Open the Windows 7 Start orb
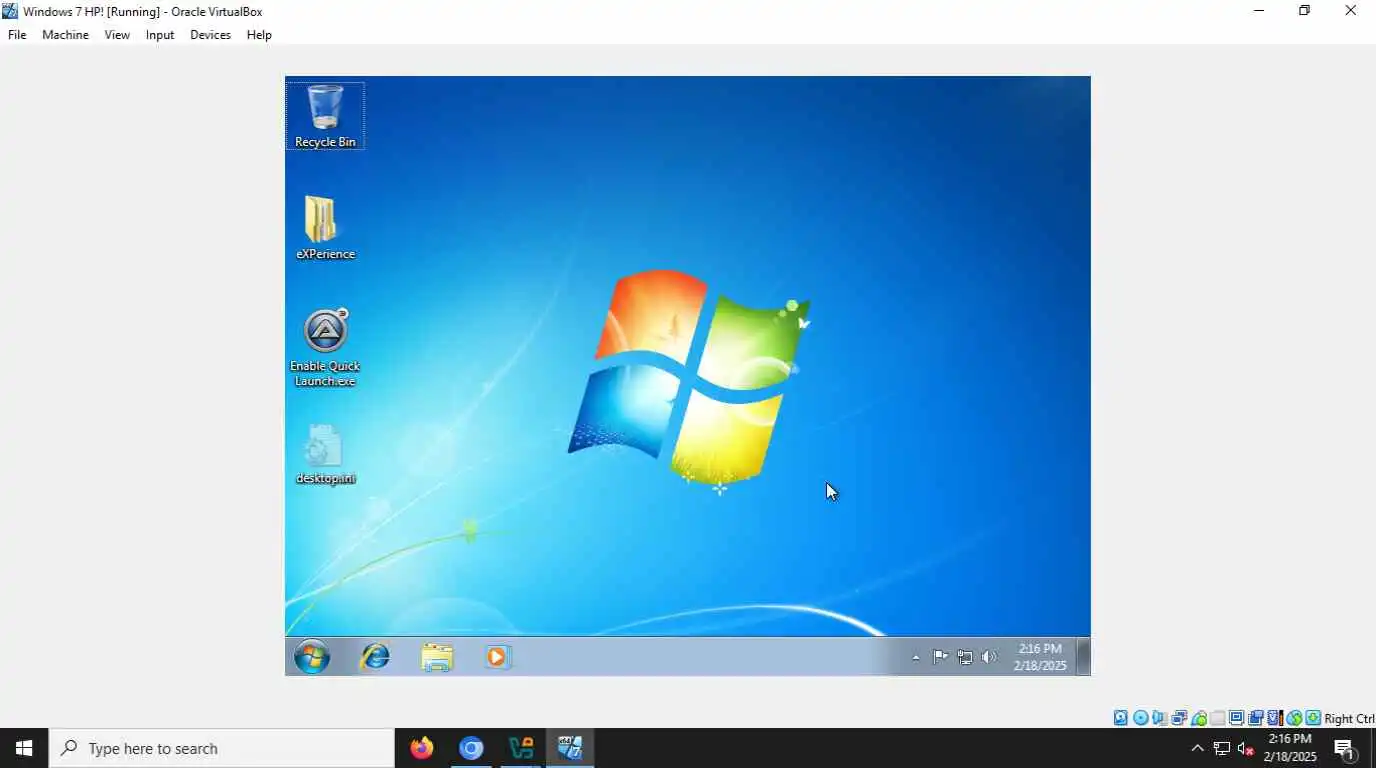 pyautogui.click(x=312, y=657)
